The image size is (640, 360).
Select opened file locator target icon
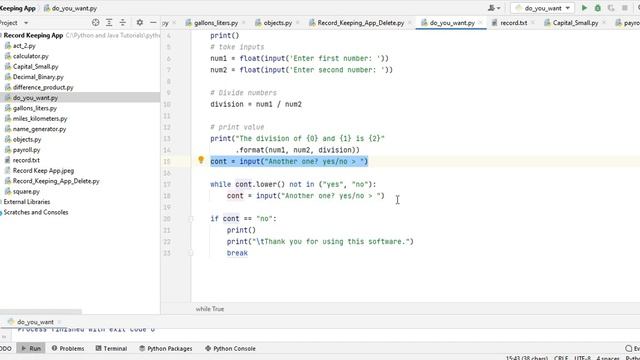pos(96,23)
